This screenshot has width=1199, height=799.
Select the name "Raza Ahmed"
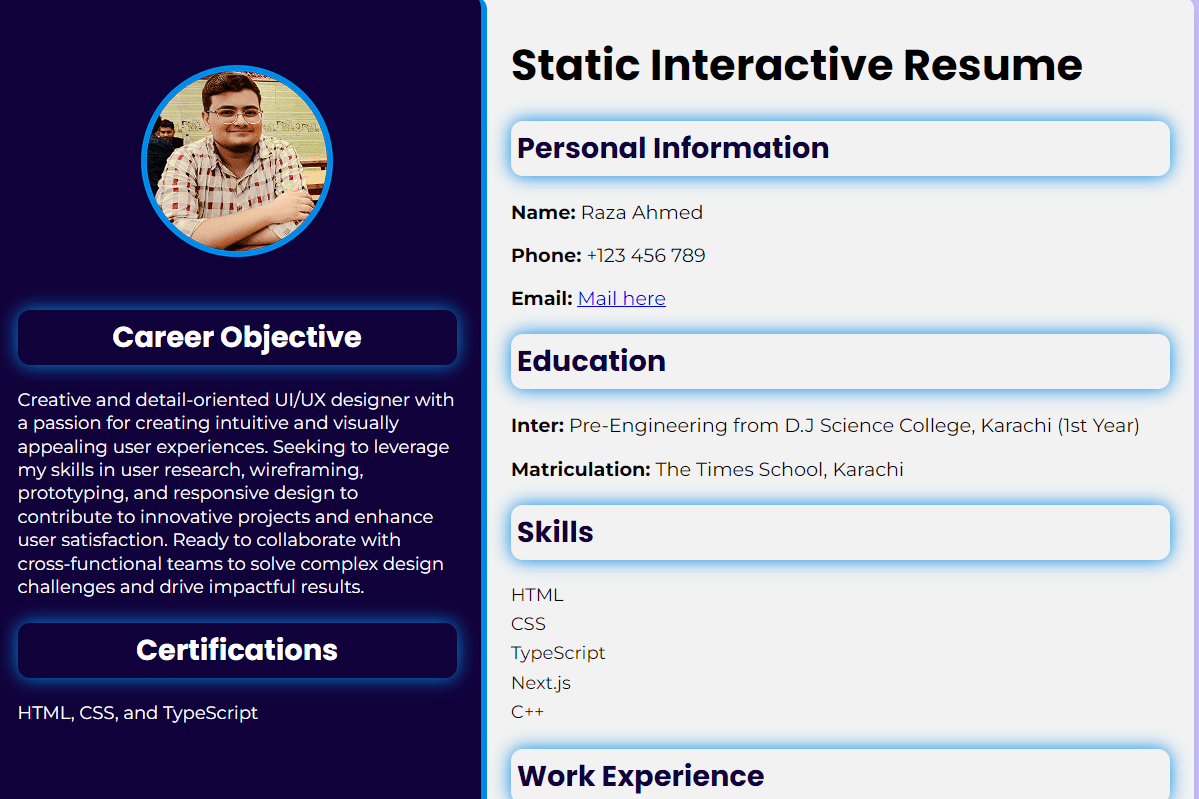(642, 213)
